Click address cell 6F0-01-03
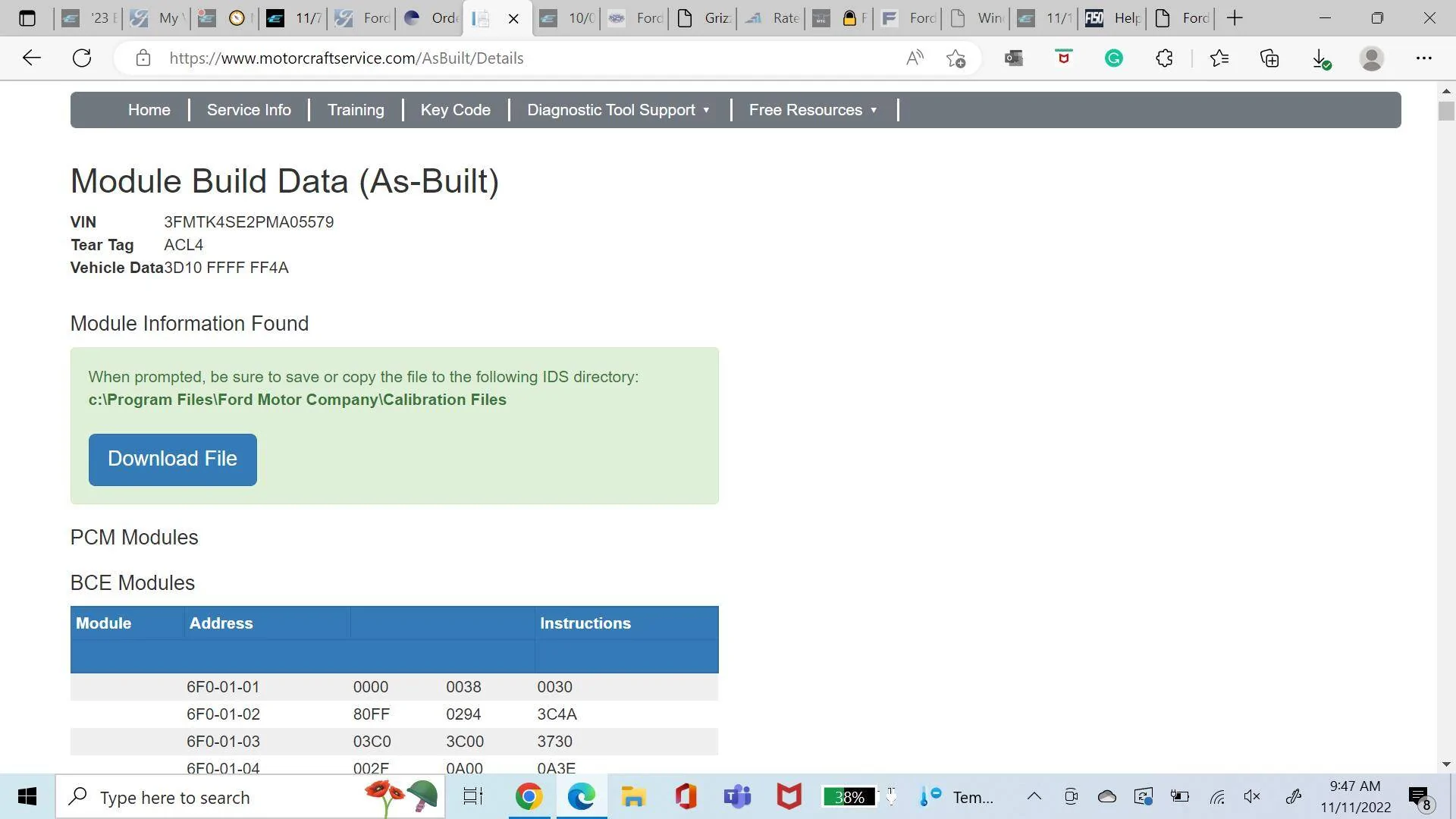The image size is (1456, 819). coord(223,742)
